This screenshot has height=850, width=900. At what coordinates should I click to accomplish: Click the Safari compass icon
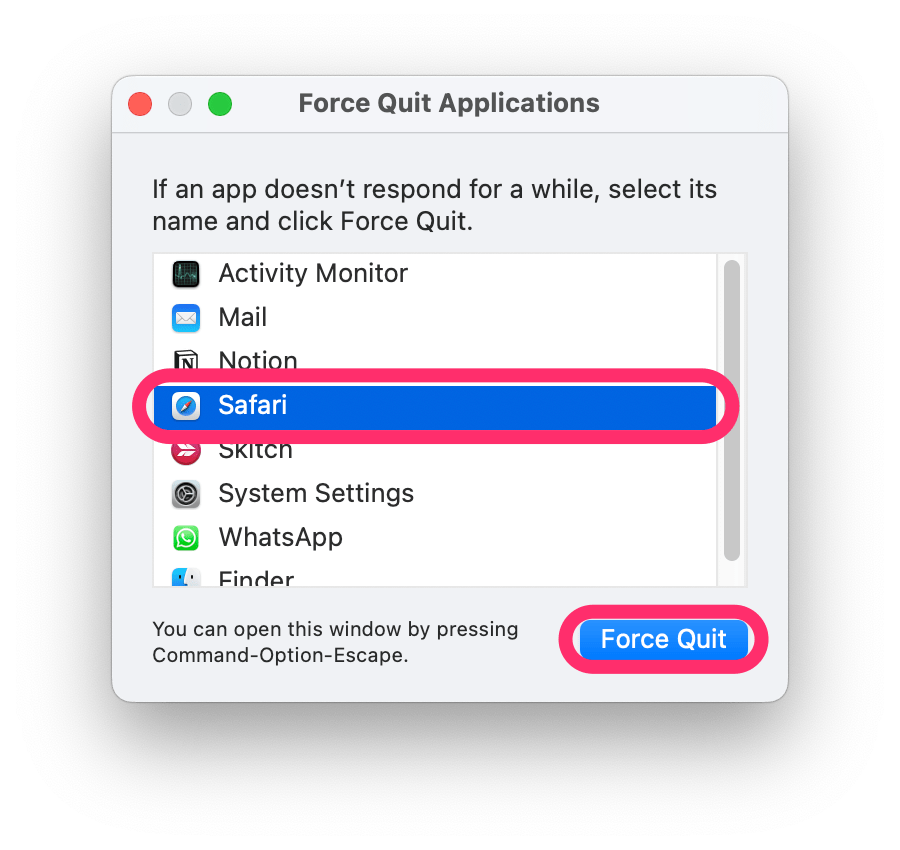[x=186, y=406]
